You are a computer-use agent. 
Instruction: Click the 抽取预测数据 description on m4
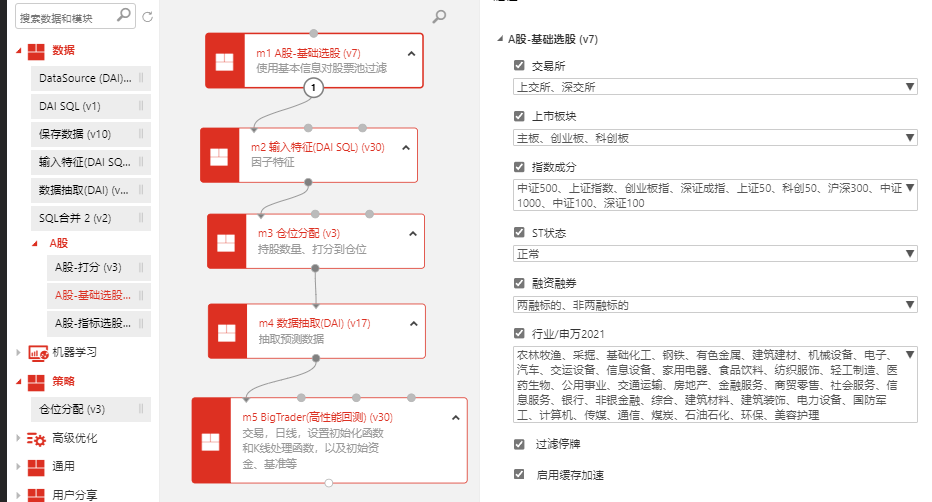pos(291,339)
